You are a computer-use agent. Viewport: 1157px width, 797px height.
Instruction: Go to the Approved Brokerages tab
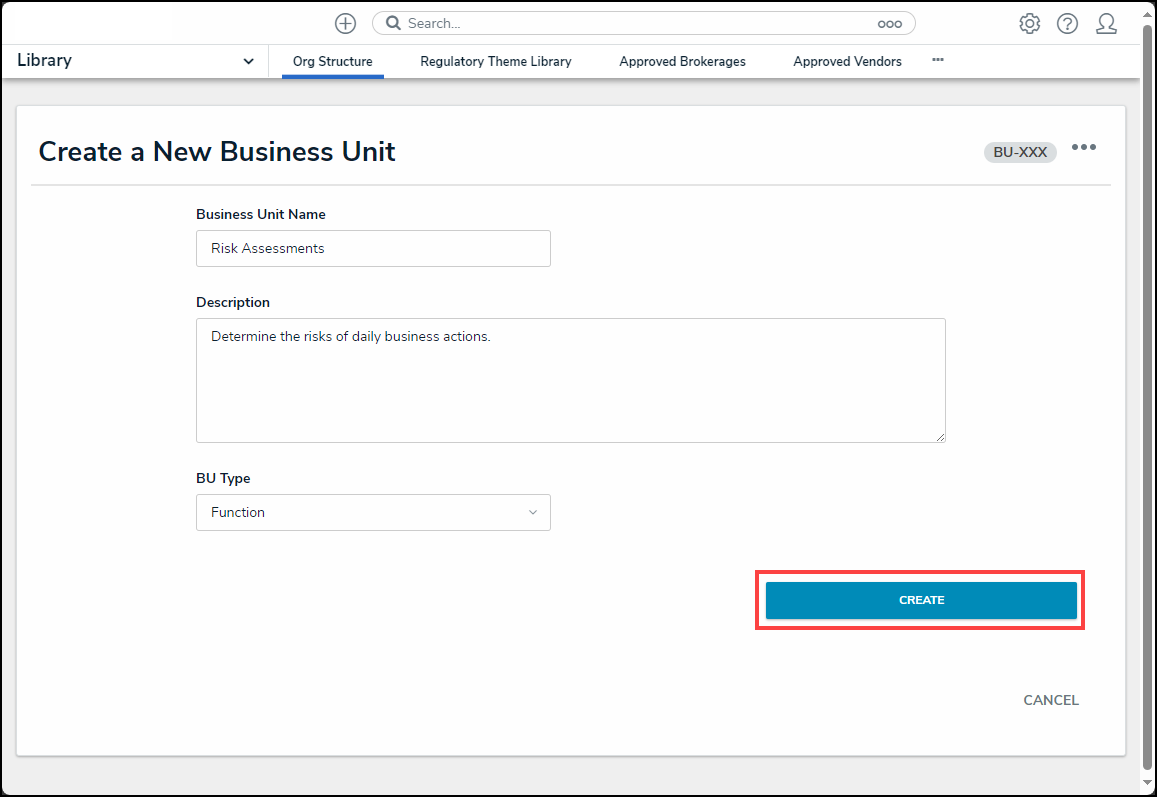pyautogui.click(x=682, y=61)
